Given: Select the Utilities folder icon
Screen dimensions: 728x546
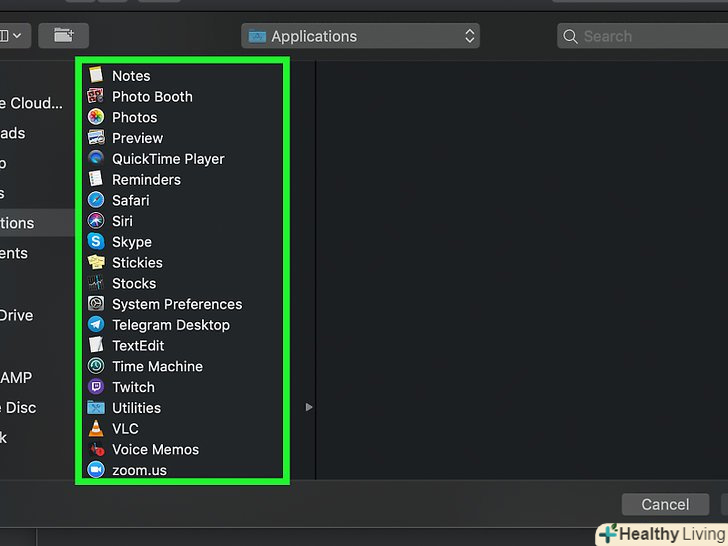Looking at the screenshot, I should click(96, 408).
